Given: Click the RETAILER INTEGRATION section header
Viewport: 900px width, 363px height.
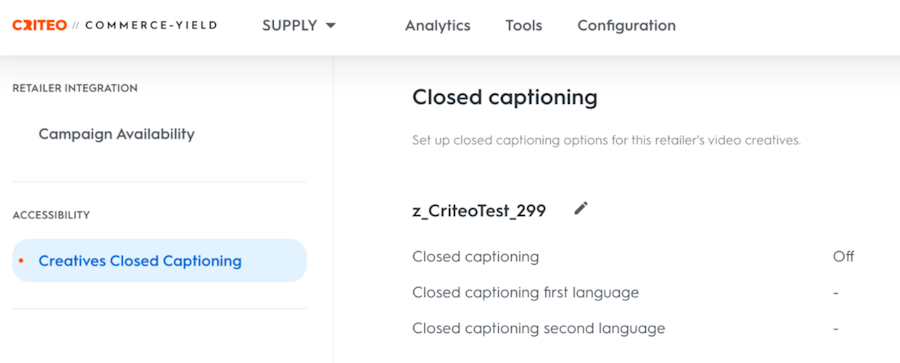Looking at the screenshot, I should click(75, 88).
